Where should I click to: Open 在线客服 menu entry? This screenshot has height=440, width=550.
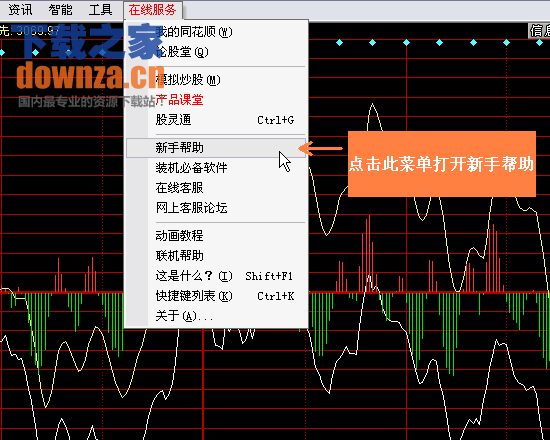tap(216, 188)
